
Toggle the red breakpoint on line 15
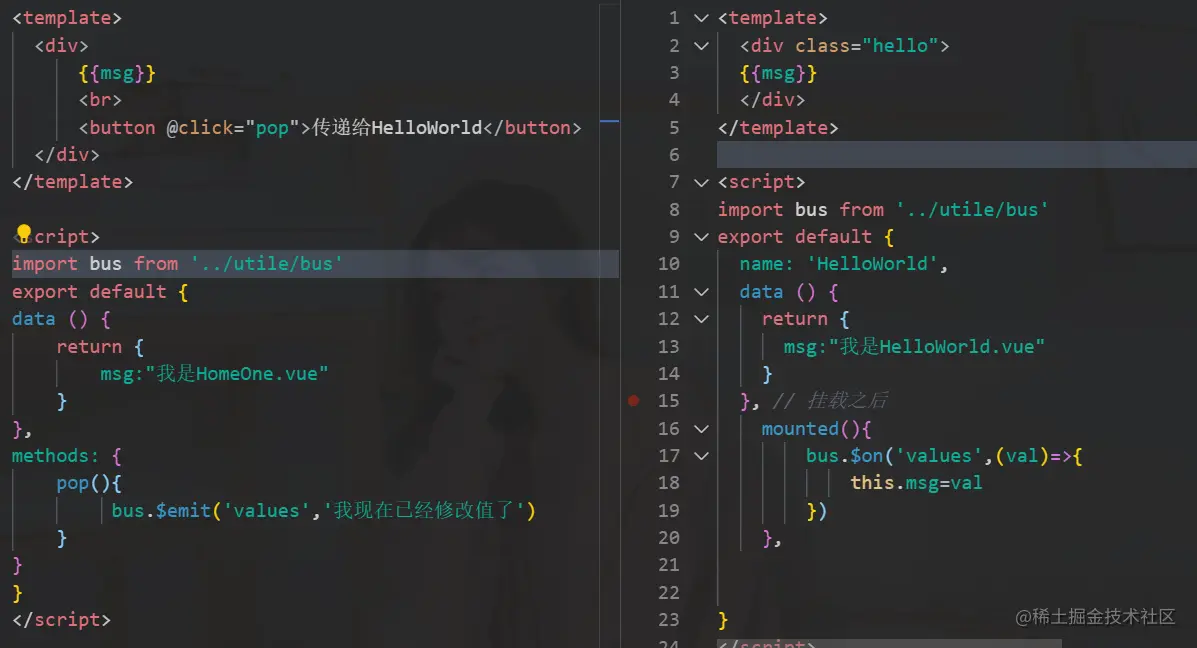point(633,400)
